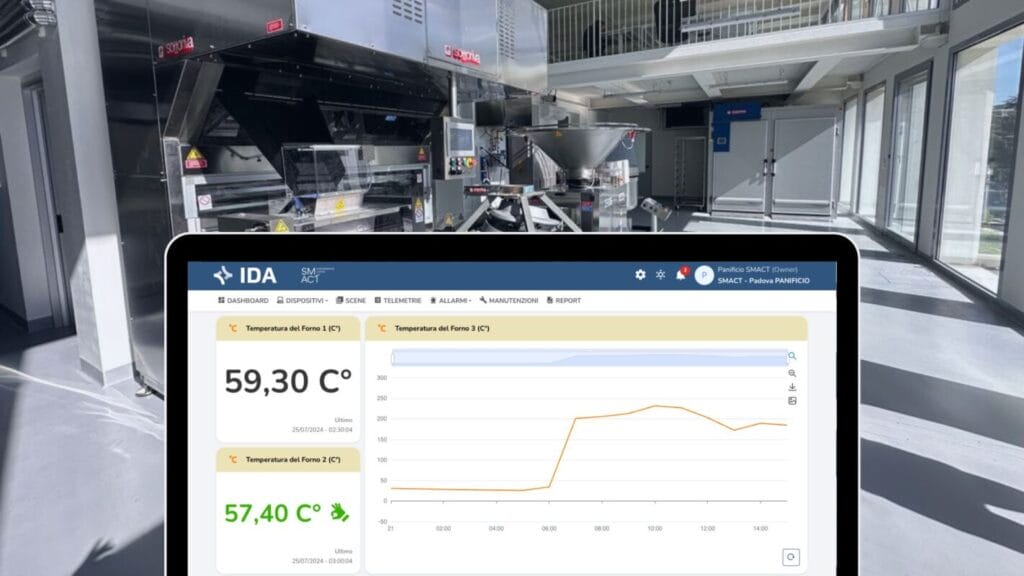Click the Panificio SMACT (Owner) user name
The height and width of the screenshot is (576, 1024).
click(x=757, y=269)
